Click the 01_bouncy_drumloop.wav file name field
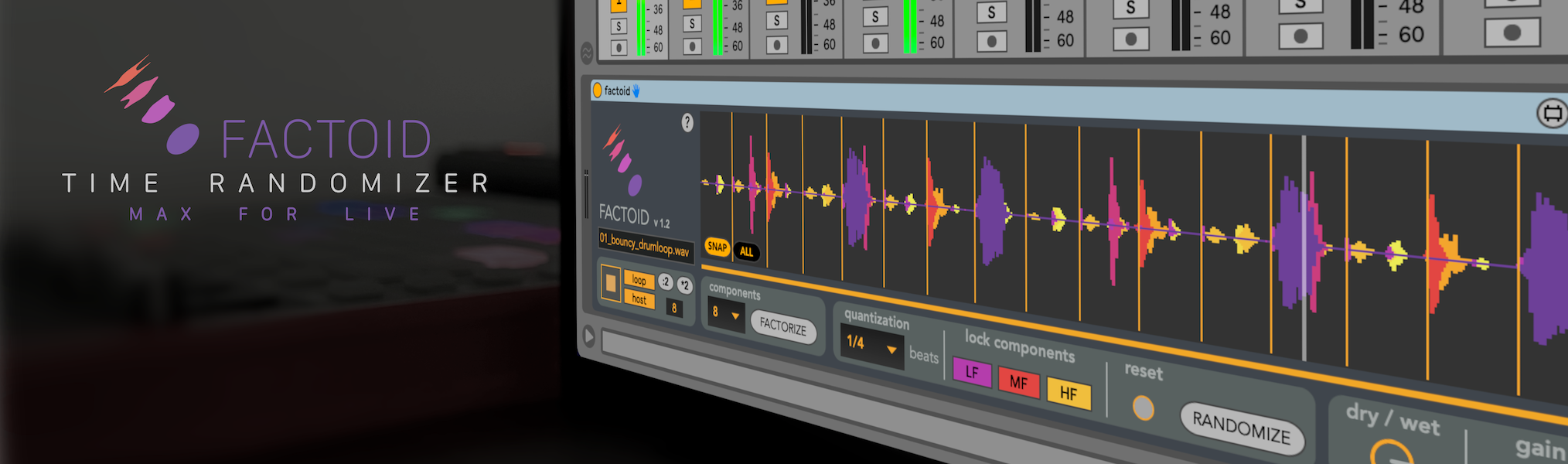1568x464 pixels. point(645,245)
